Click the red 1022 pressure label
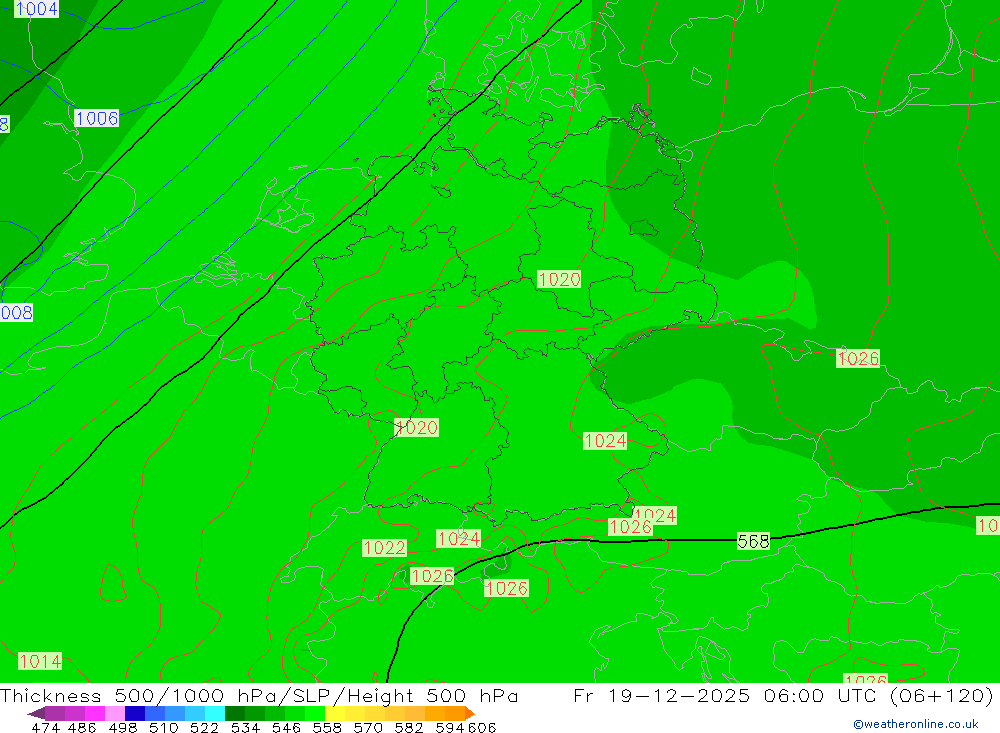 (384, 547)
